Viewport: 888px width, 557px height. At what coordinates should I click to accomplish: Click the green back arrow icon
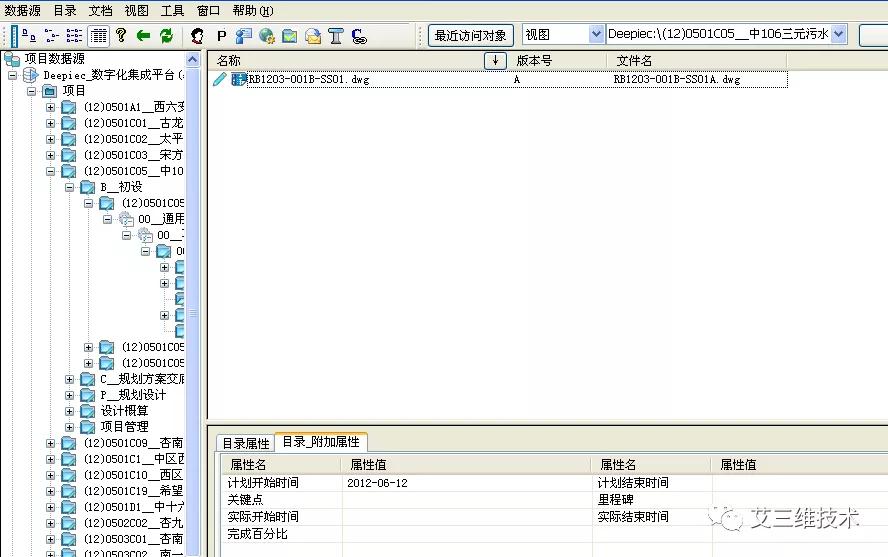(x=143, y=35)
